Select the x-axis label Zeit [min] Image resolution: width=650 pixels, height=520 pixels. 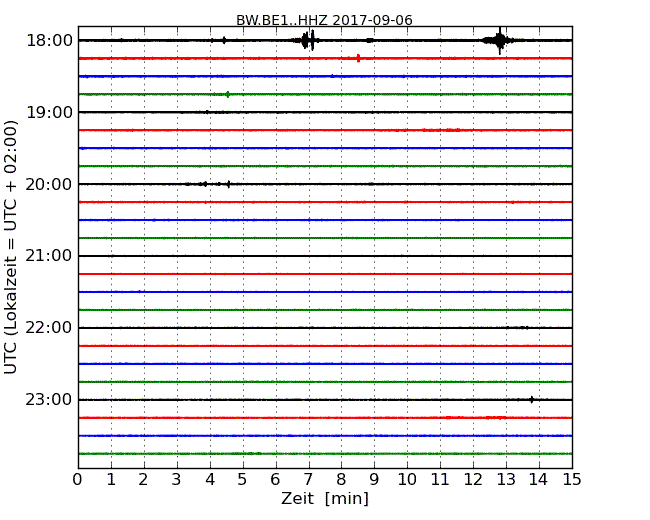coord(325,498)
